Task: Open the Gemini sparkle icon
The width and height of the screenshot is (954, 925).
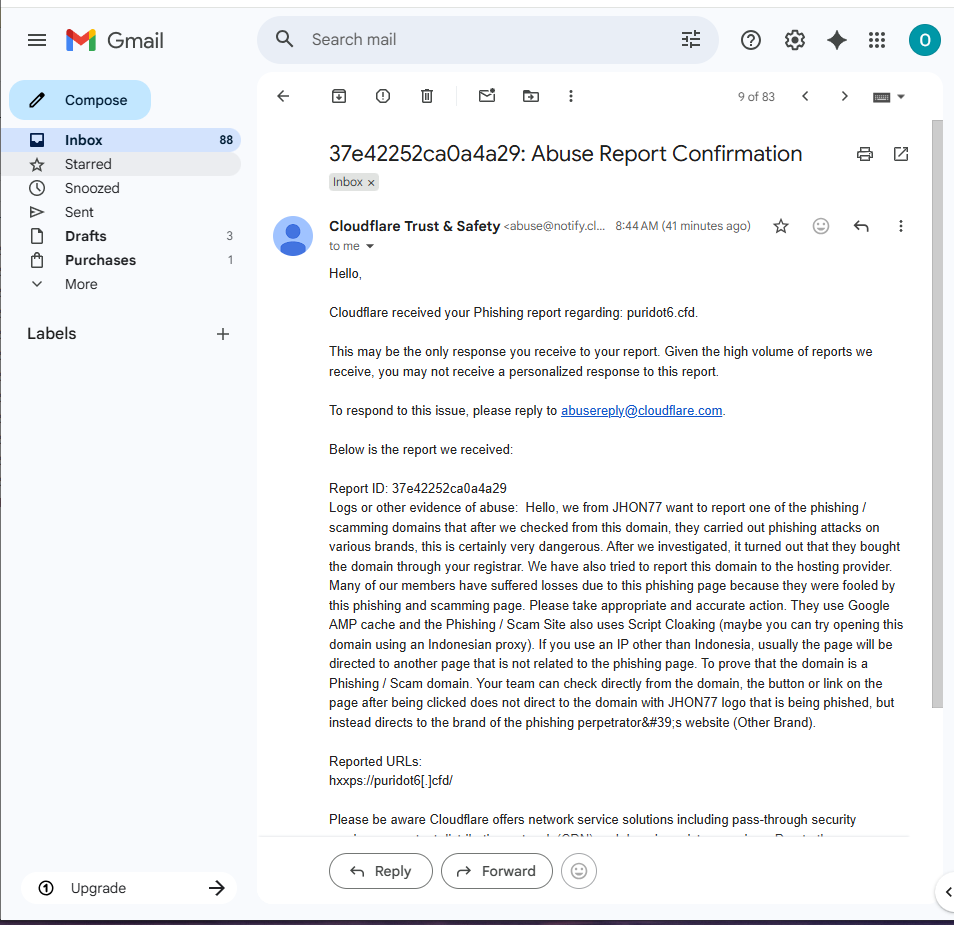Action: tap(837, 40)
